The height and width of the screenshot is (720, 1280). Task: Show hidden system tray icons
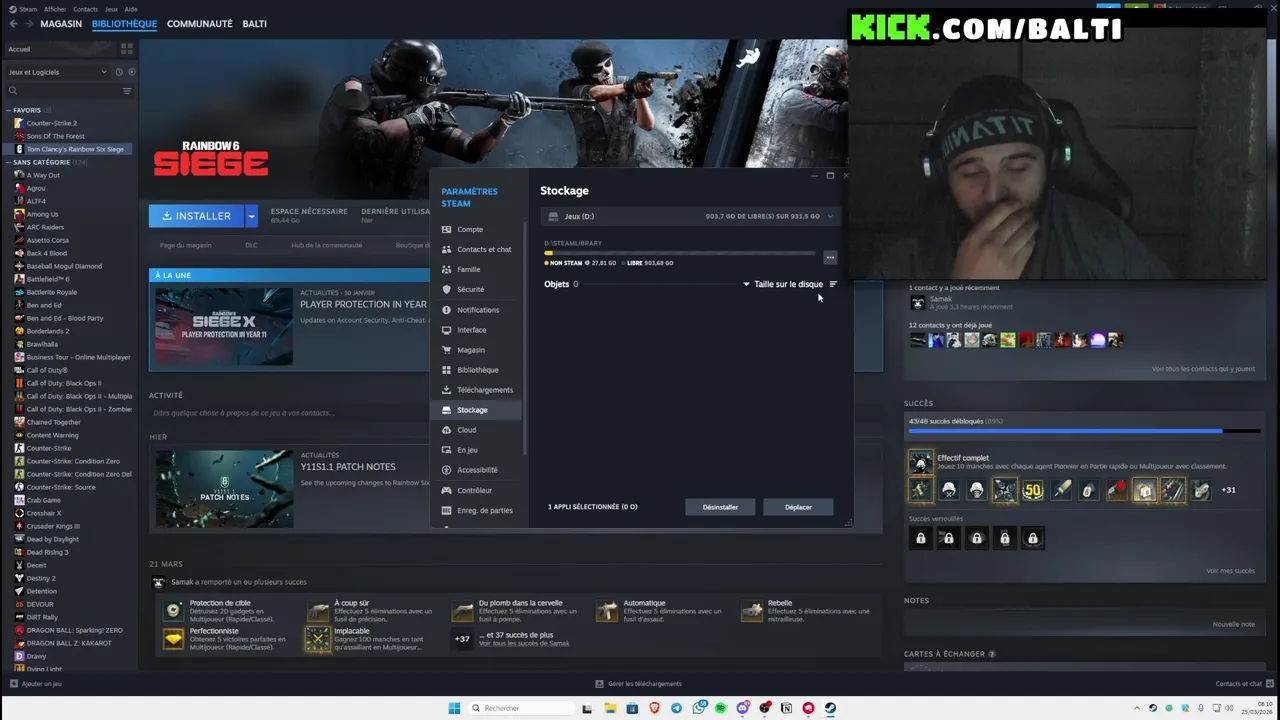coord(1138,708)
